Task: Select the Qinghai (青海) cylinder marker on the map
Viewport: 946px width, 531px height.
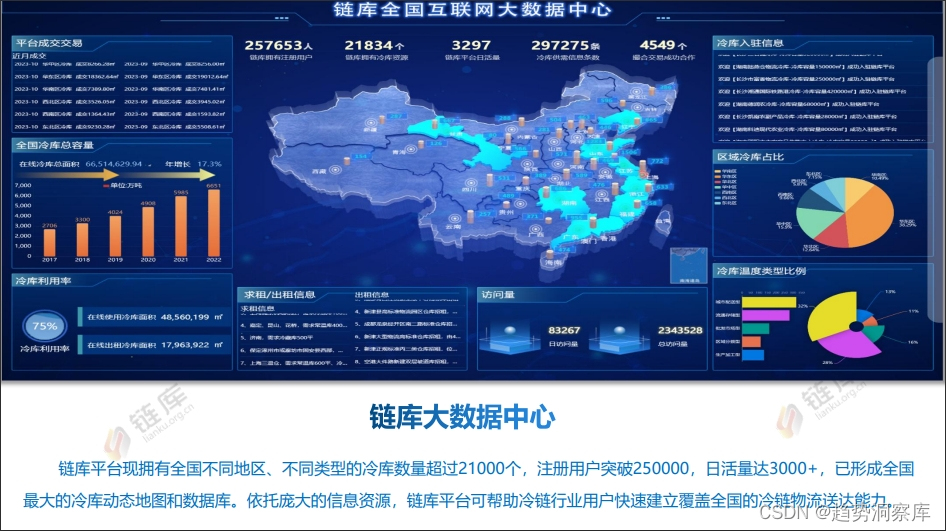Action: pyautogui.click(x=421, y=145)
